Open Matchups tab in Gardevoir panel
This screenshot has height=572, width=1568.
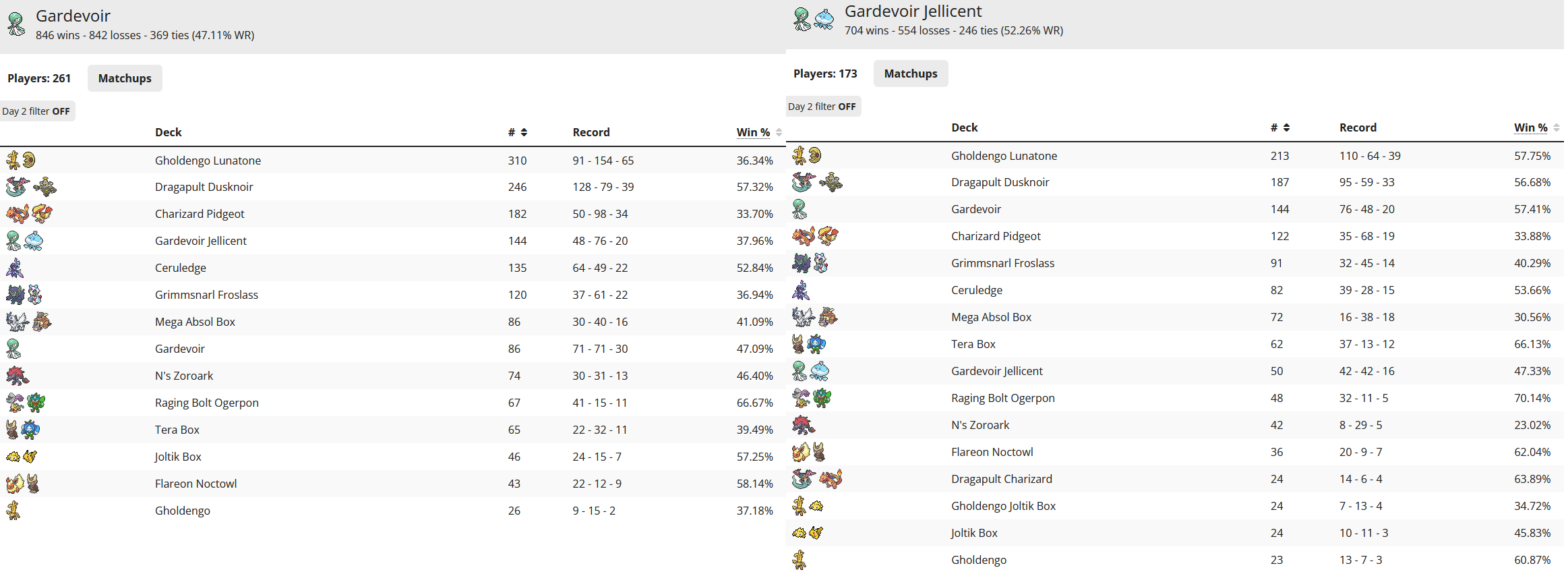[125, 78]
